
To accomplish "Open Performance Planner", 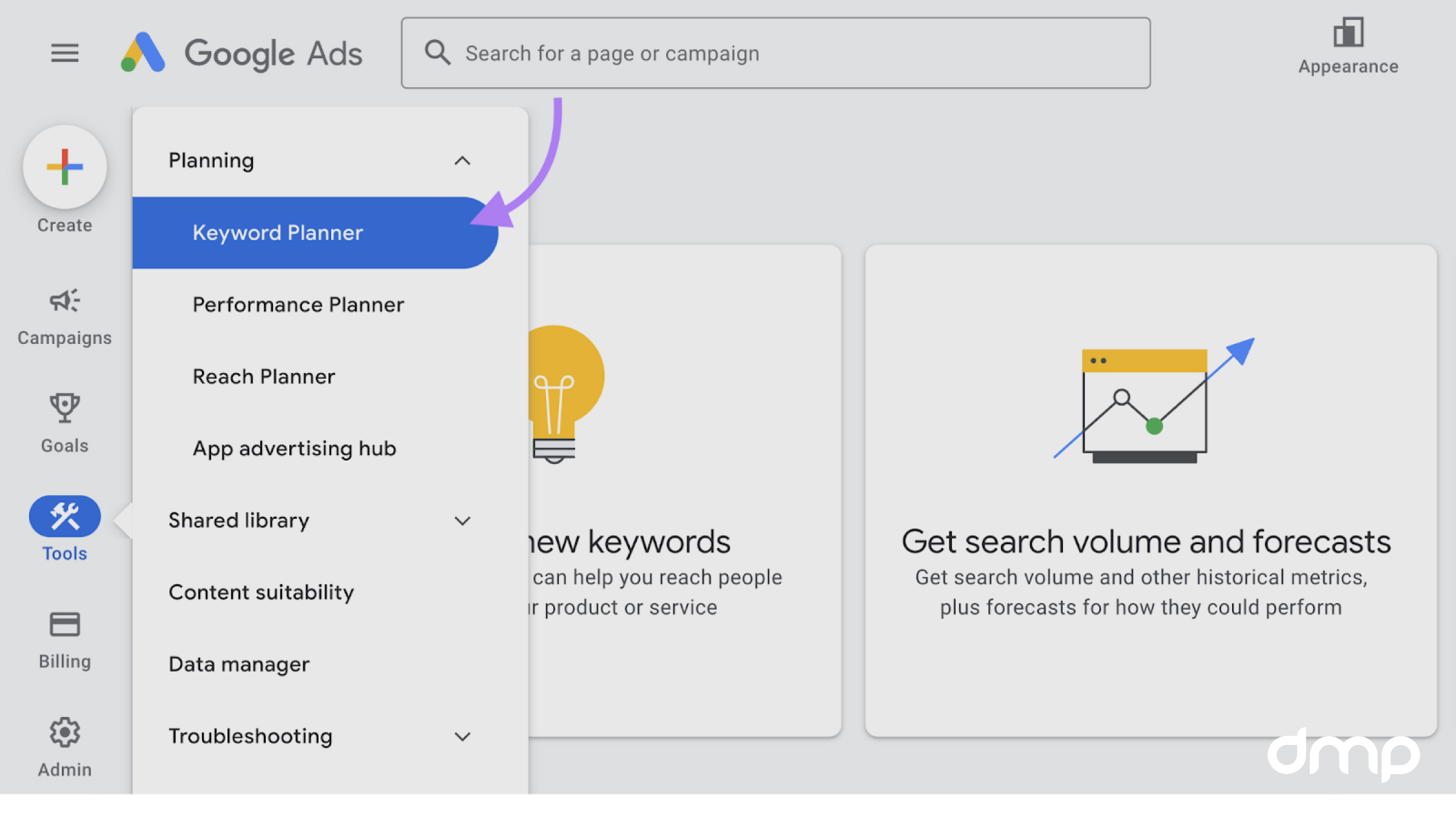I will (298, 305).
